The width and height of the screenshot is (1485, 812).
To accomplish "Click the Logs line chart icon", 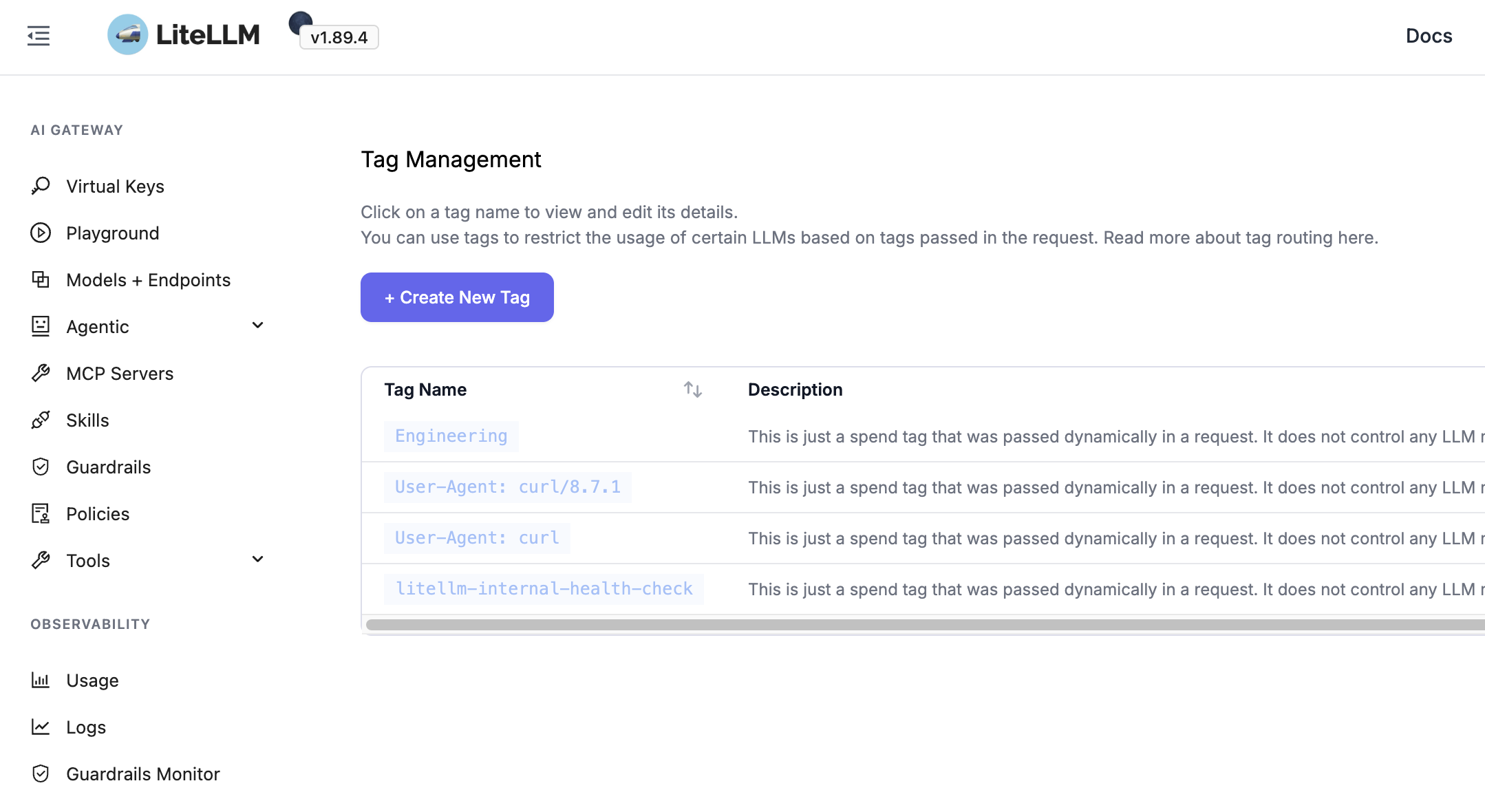I will pyautogui.click(x=41, y=727).
